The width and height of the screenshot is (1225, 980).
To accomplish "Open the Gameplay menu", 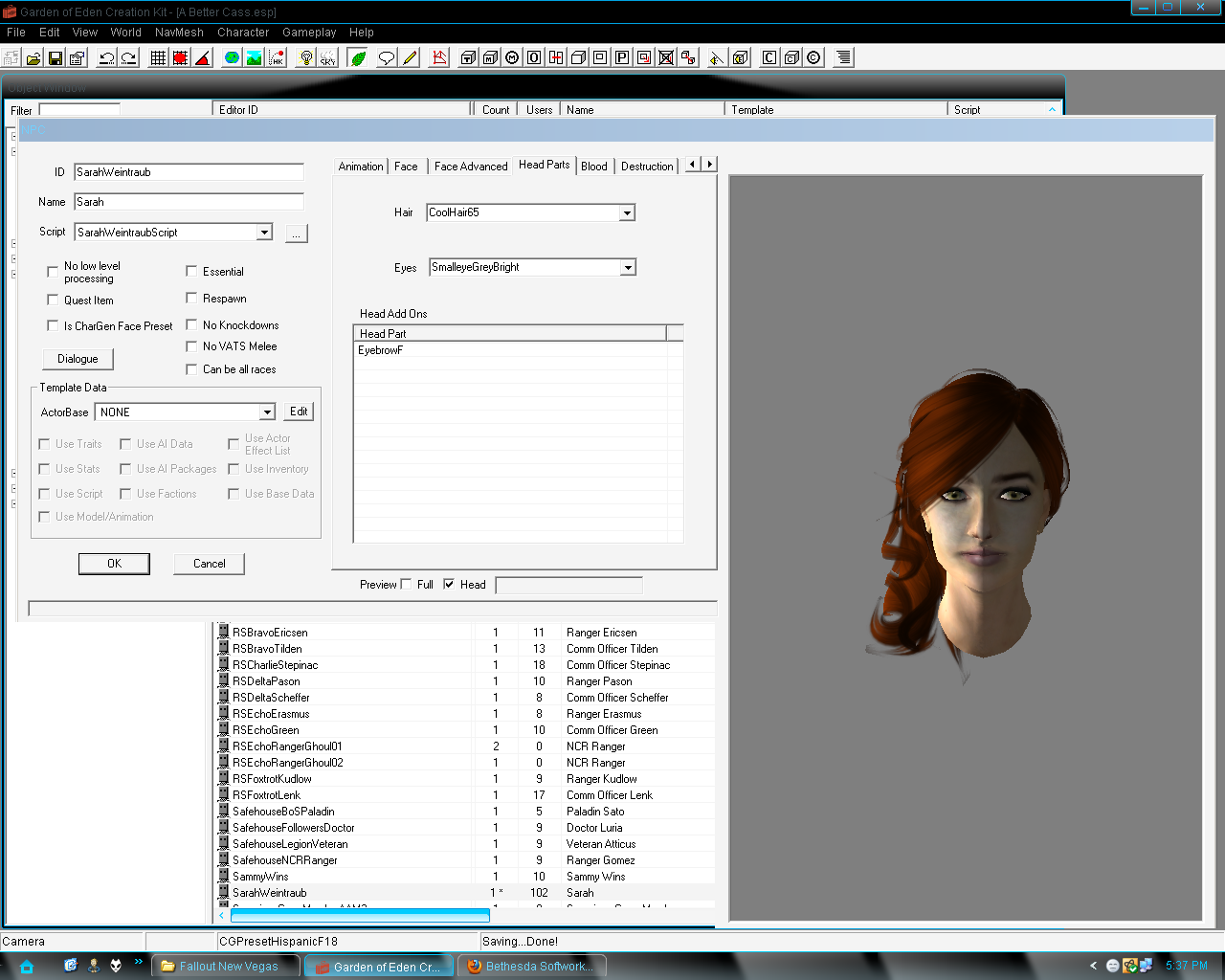I will 309,32.
